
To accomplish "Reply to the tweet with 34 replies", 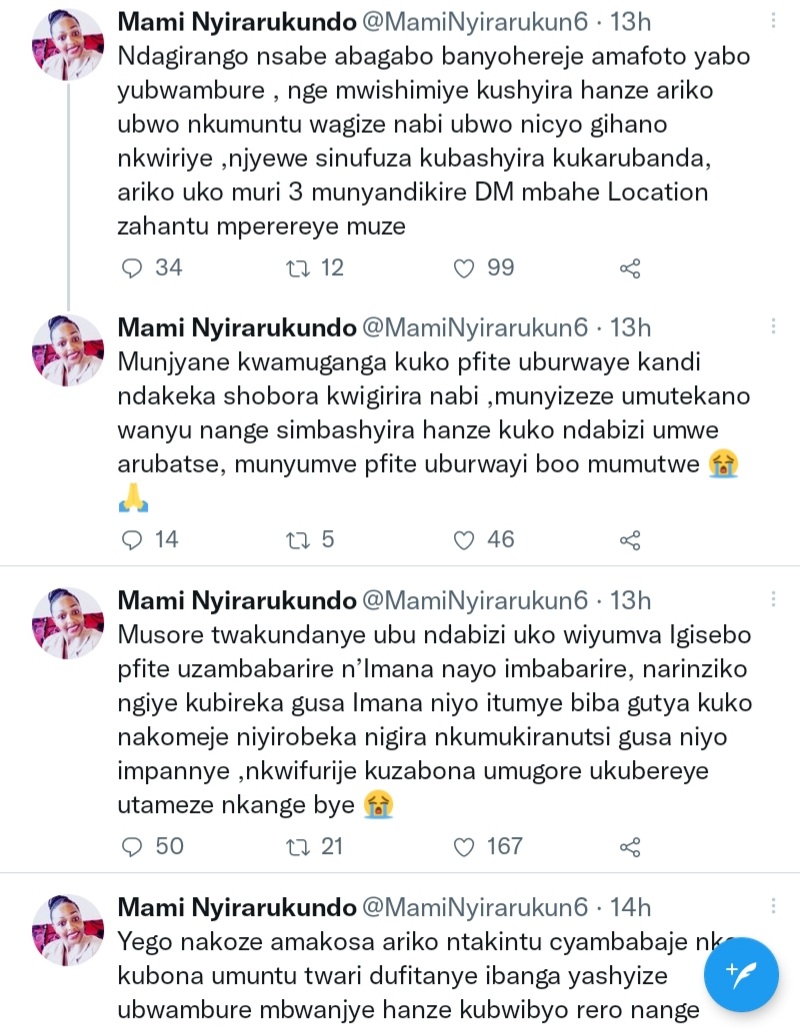I will coord(133,268).
